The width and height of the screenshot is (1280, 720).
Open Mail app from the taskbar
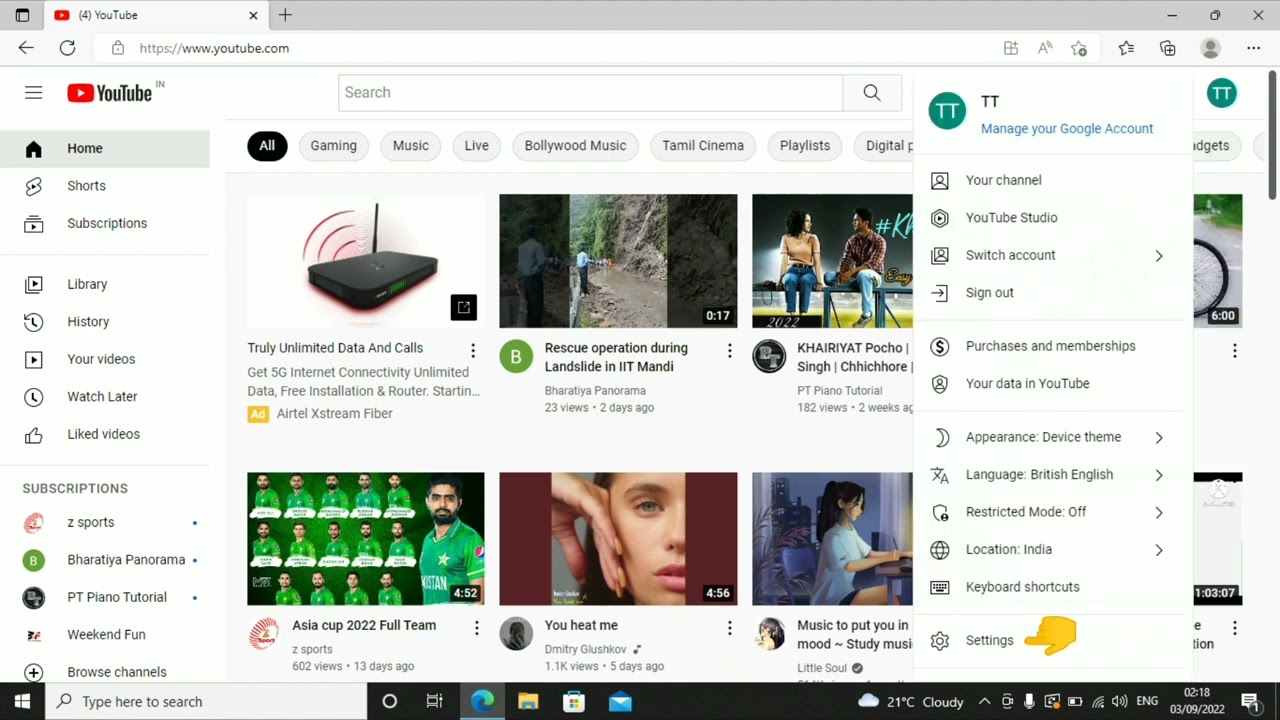point(620,702)
